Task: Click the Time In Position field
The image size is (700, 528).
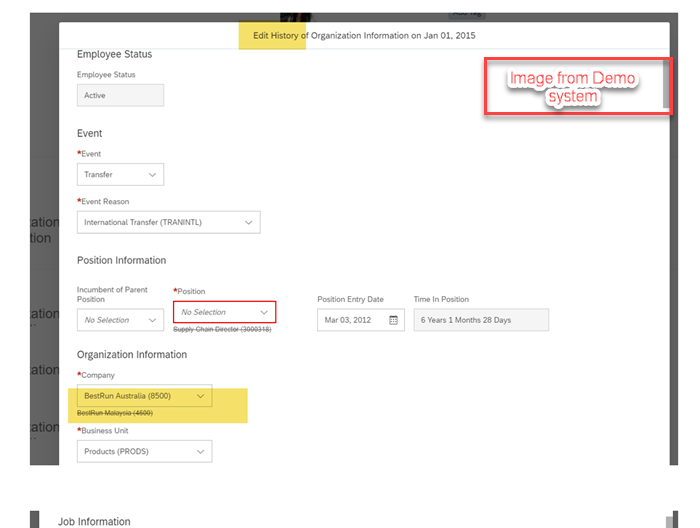Action: coord(481,320)
